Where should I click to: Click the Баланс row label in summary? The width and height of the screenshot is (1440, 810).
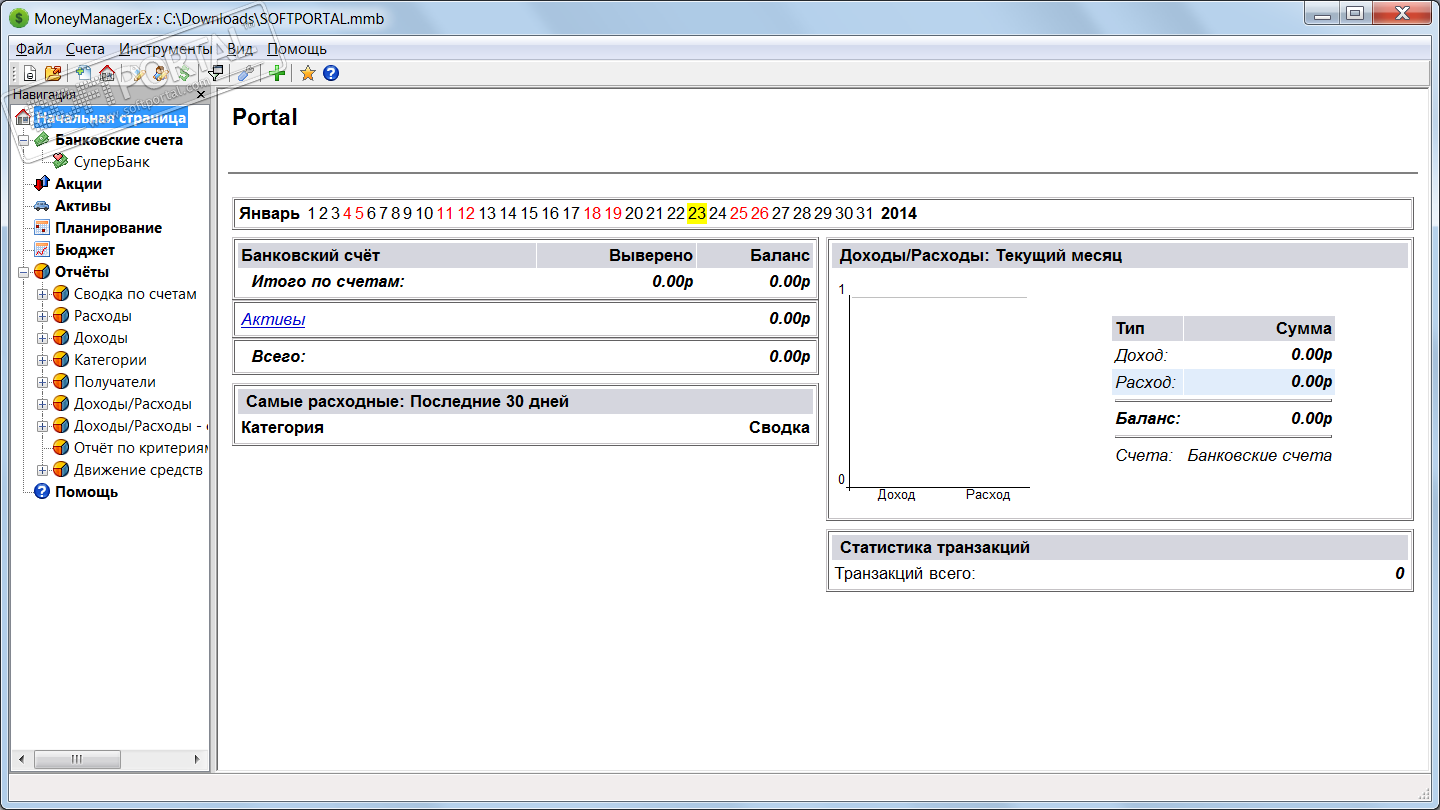click(1148, 419)
